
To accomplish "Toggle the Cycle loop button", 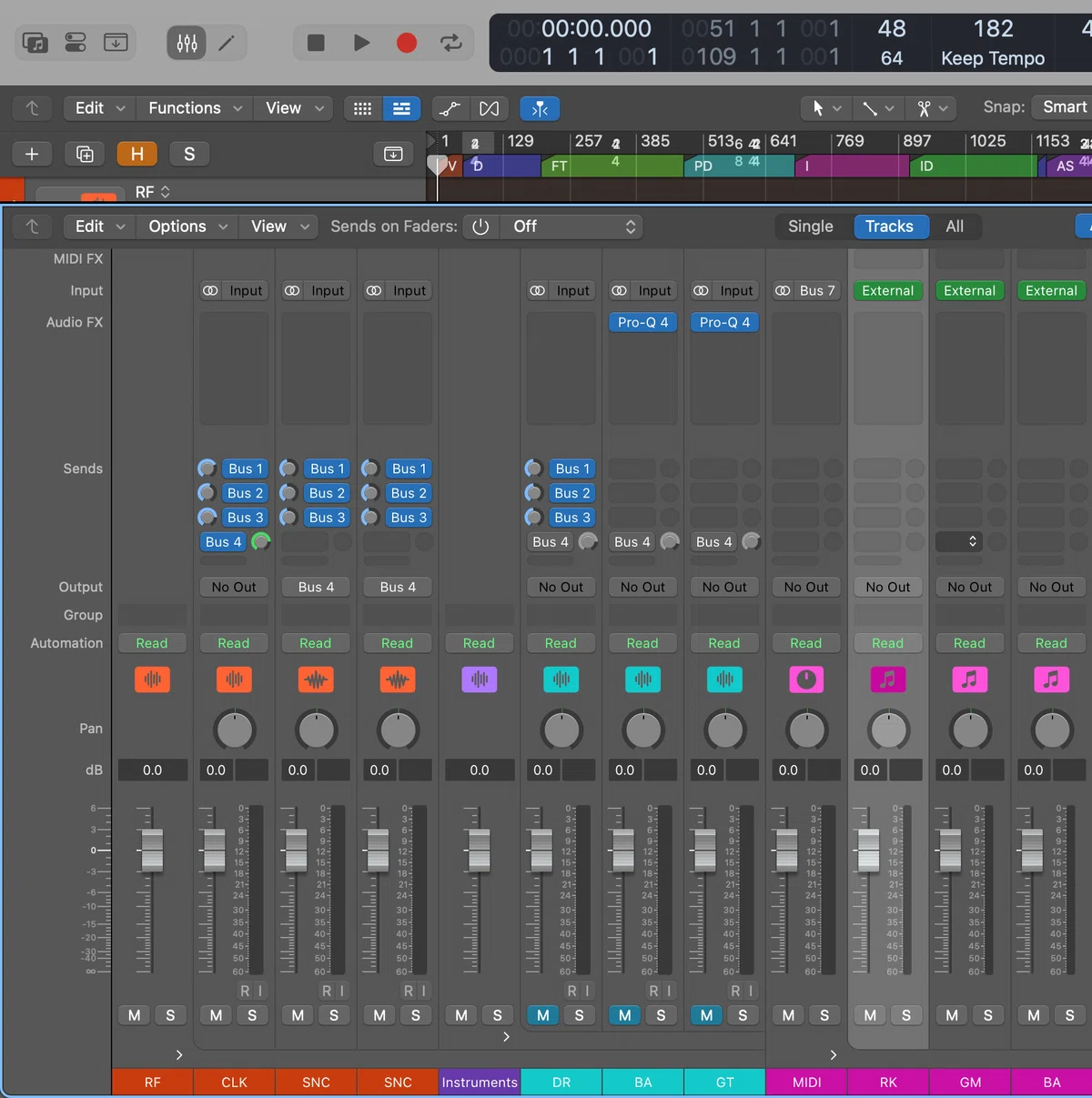I will pos(451,43).
